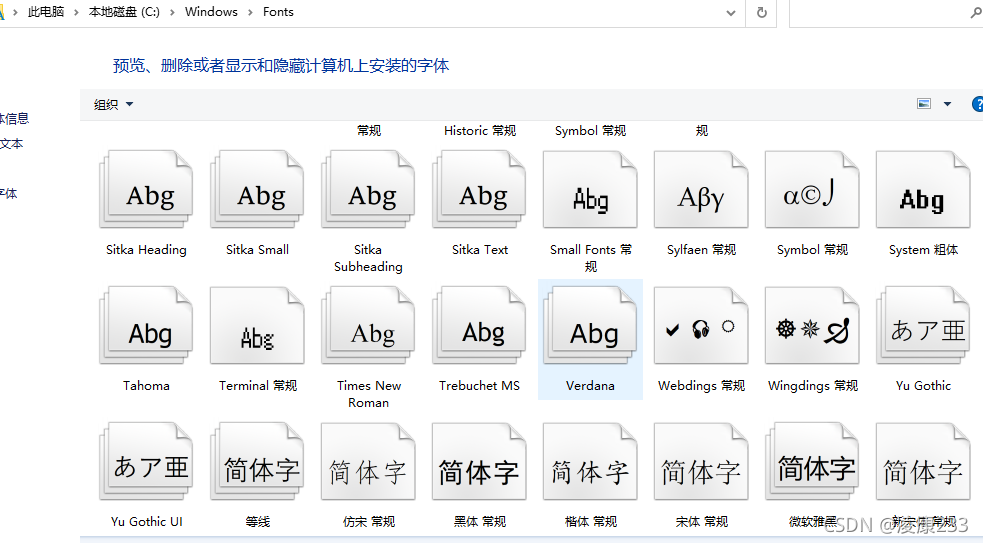Select the Small Fonts 常规 icon
The height and width of the screenshot is (543, 983).
[590, 189]
